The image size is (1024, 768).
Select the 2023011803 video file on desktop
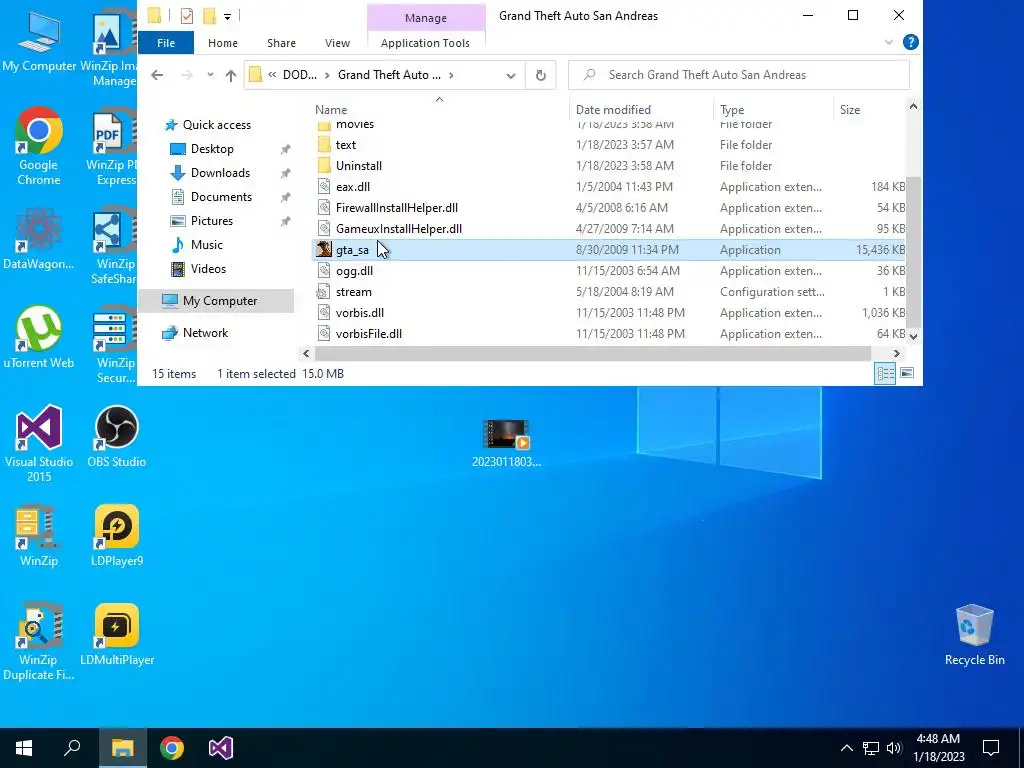(506, 444)
